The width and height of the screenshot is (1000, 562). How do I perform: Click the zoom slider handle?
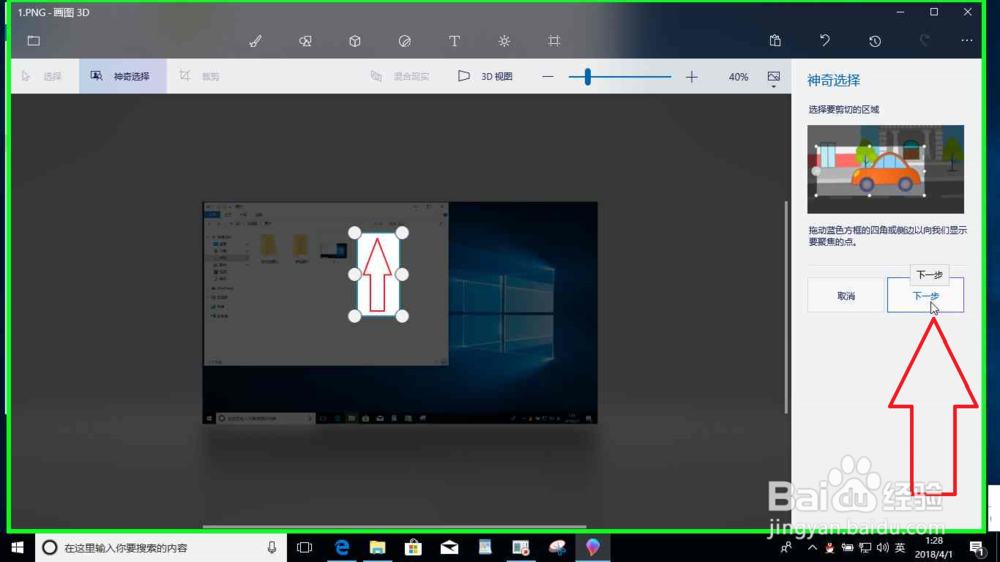point(587,77)
